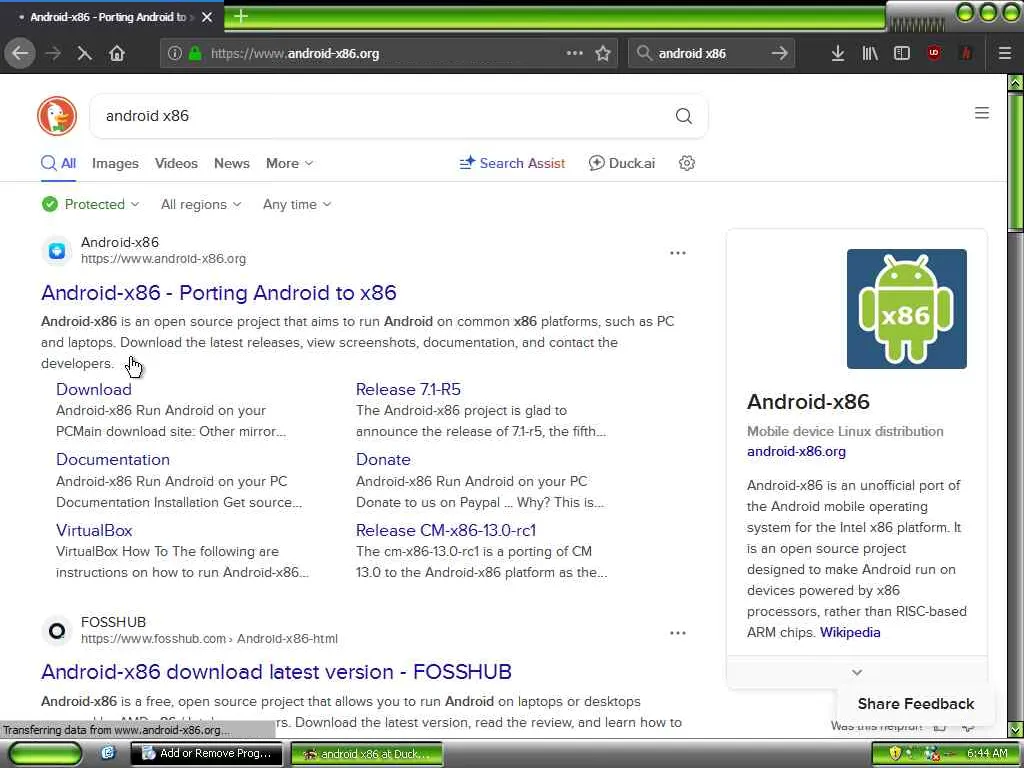Show site information icon in address bar
1024x768 pixels.
pyautogui.click(x=174, y=54)
